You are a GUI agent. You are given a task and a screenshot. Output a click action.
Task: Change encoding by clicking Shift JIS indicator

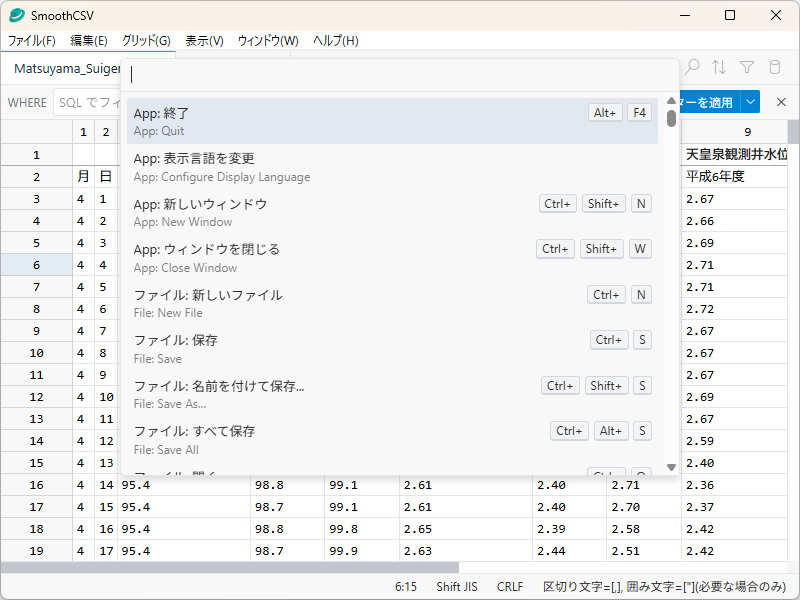click(x=459, y=587)
